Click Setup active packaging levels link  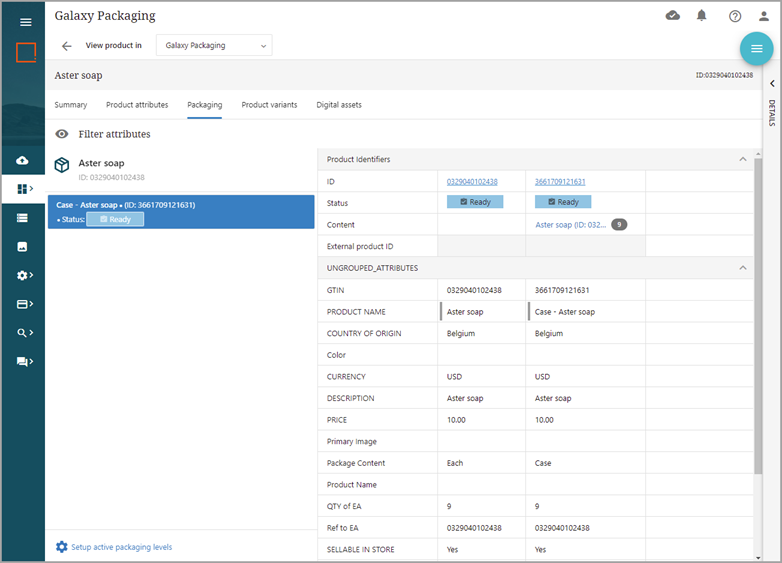tap(121, 547)
